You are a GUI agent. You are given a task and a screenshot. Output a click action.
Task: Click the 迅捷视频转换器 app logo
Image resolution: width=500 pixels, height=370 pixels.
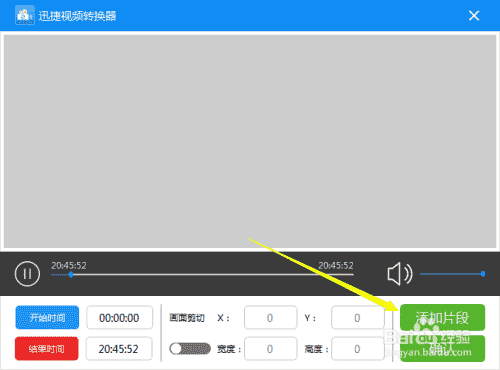pyautogui.click(x=24, y=15)
